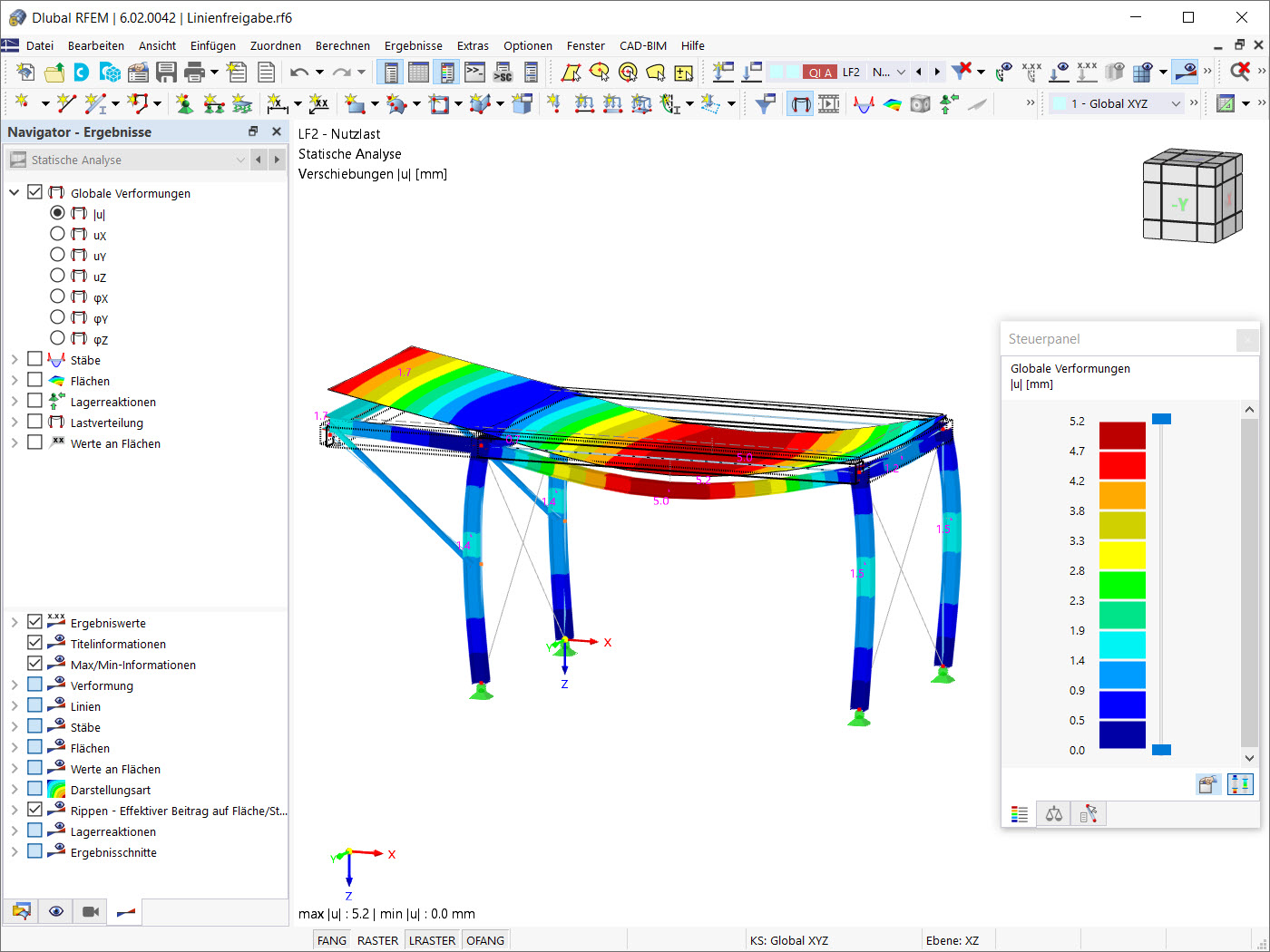
Task: Open the Hilfe menu
Action: 693,45
